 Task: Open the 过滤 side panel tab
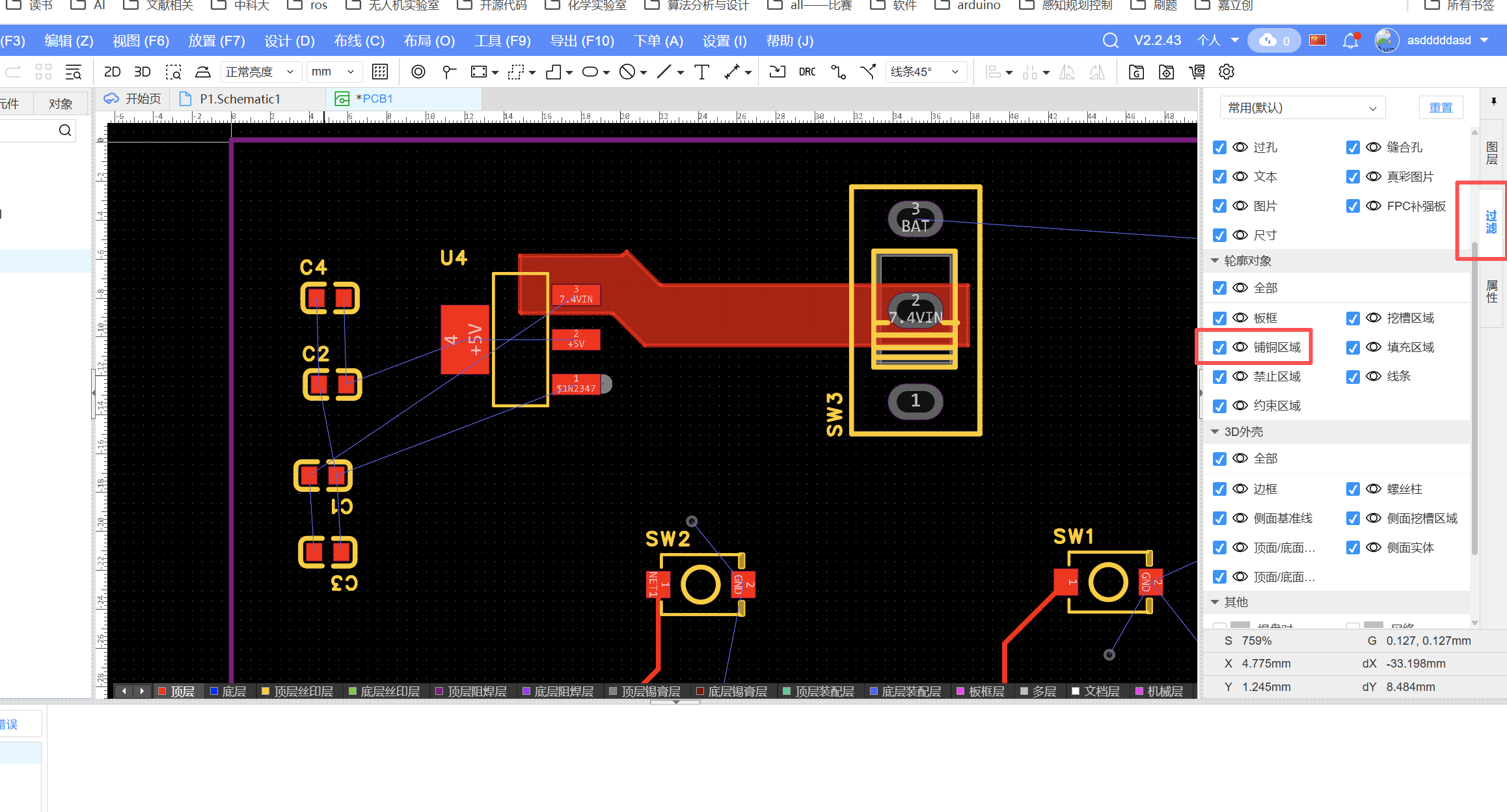coord(1491,221)
